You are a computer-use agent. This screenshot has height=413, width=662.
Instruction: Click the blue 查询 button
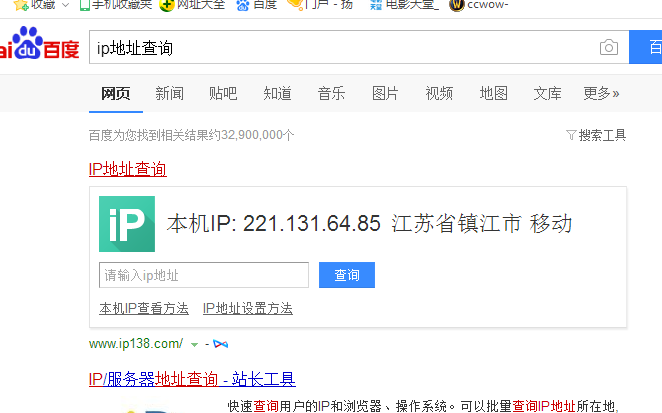coord(346,275)
